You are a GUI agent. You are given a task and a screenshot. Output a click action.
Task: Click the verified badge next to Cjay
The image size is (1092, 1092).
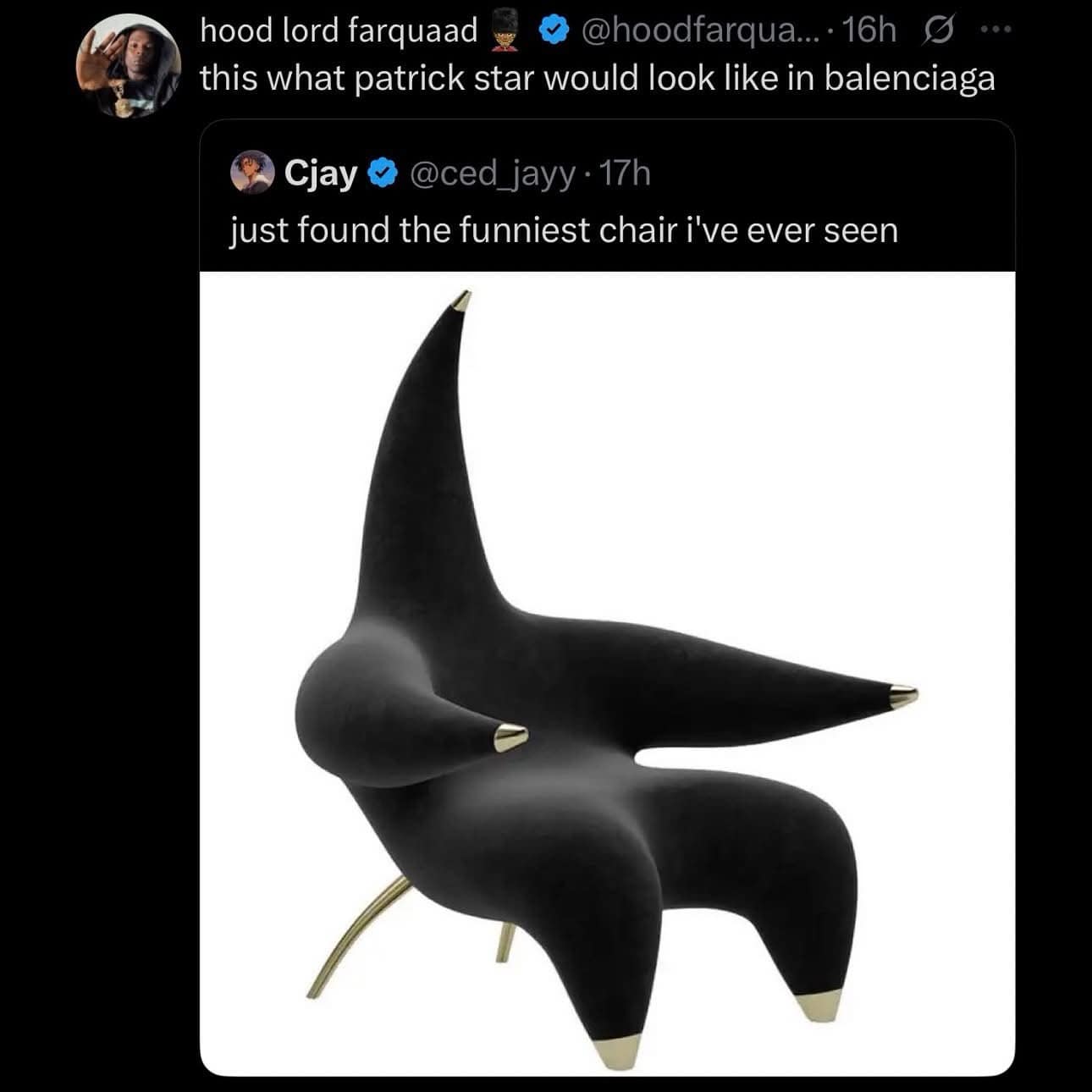[x=383, y=173]
